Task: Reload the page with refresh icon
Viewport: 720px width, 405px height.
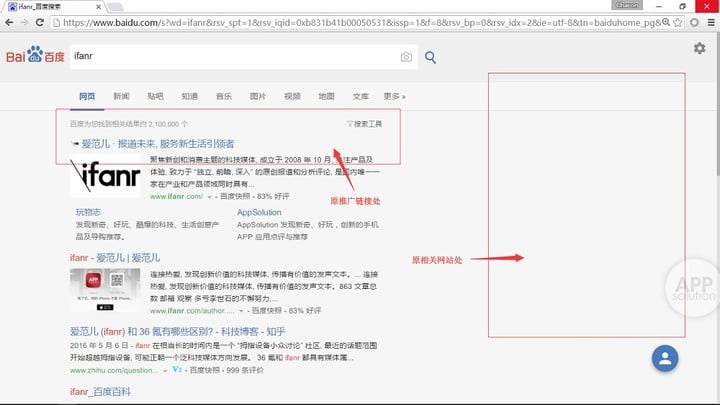Action: pyautogui.click(x=39, y=22)
